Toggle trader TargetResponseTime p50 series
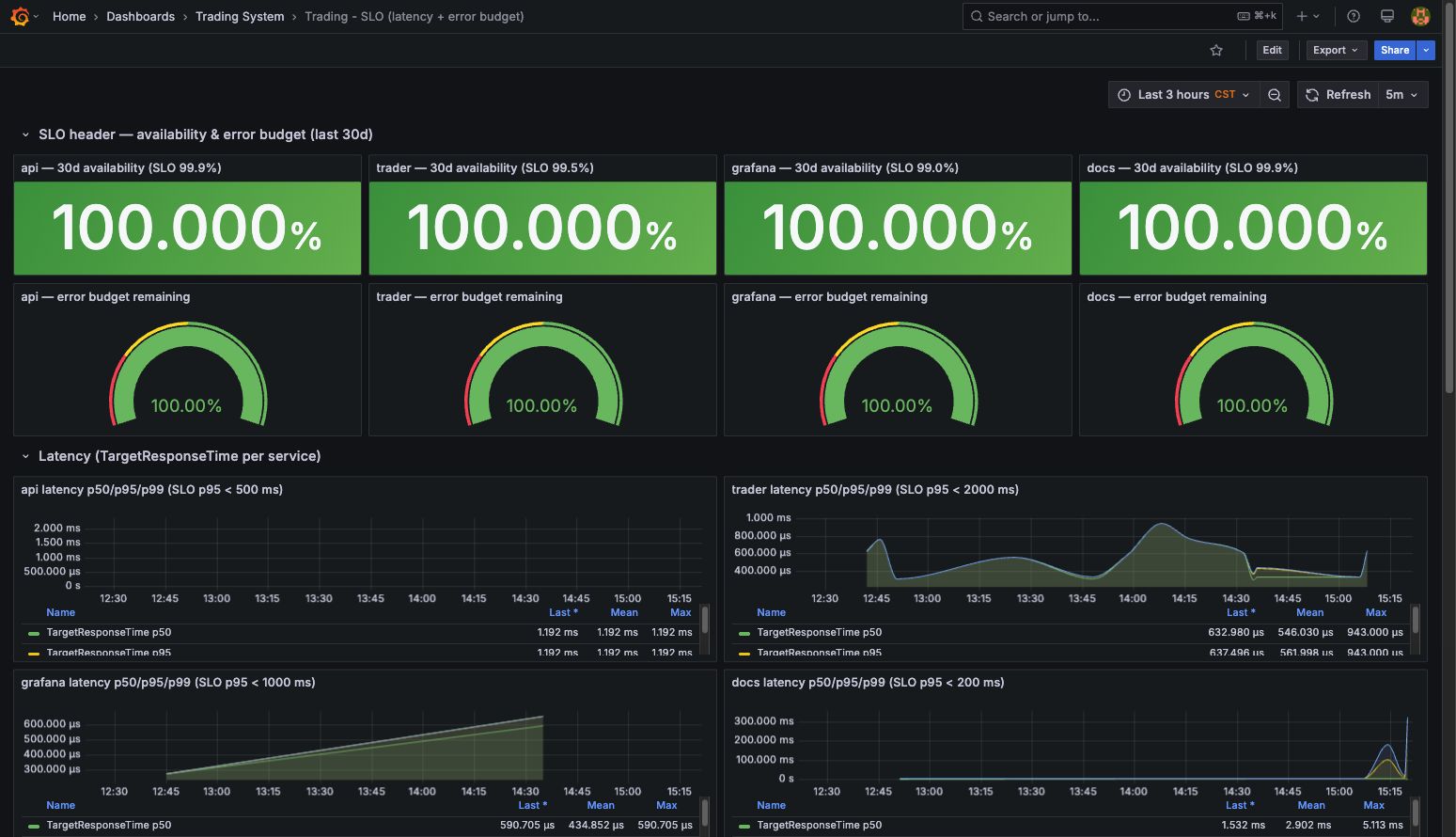The width and height of the screenshot is (1456, 837). pyautogui.click(x=820, y=632)
